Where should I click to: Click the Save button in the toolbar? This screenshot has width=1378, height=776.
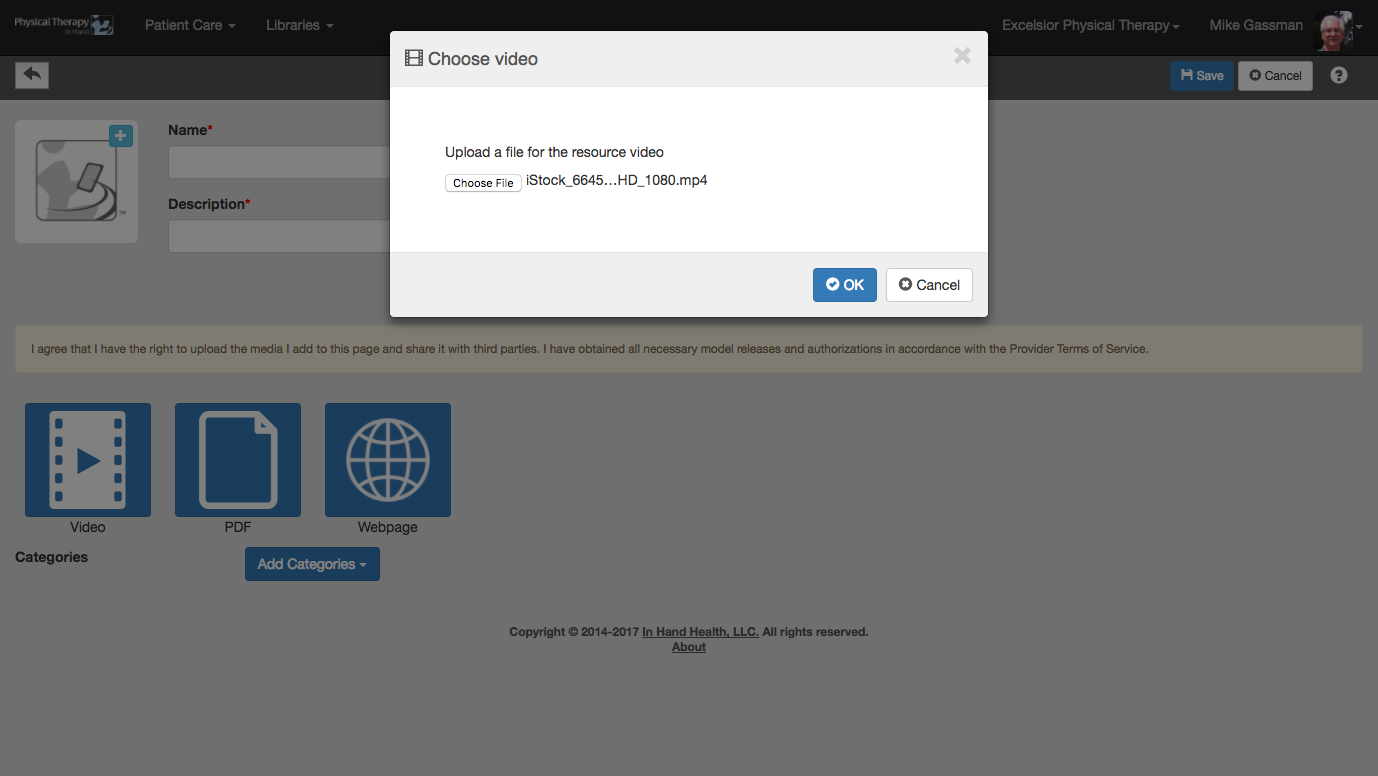point(1201,76)
